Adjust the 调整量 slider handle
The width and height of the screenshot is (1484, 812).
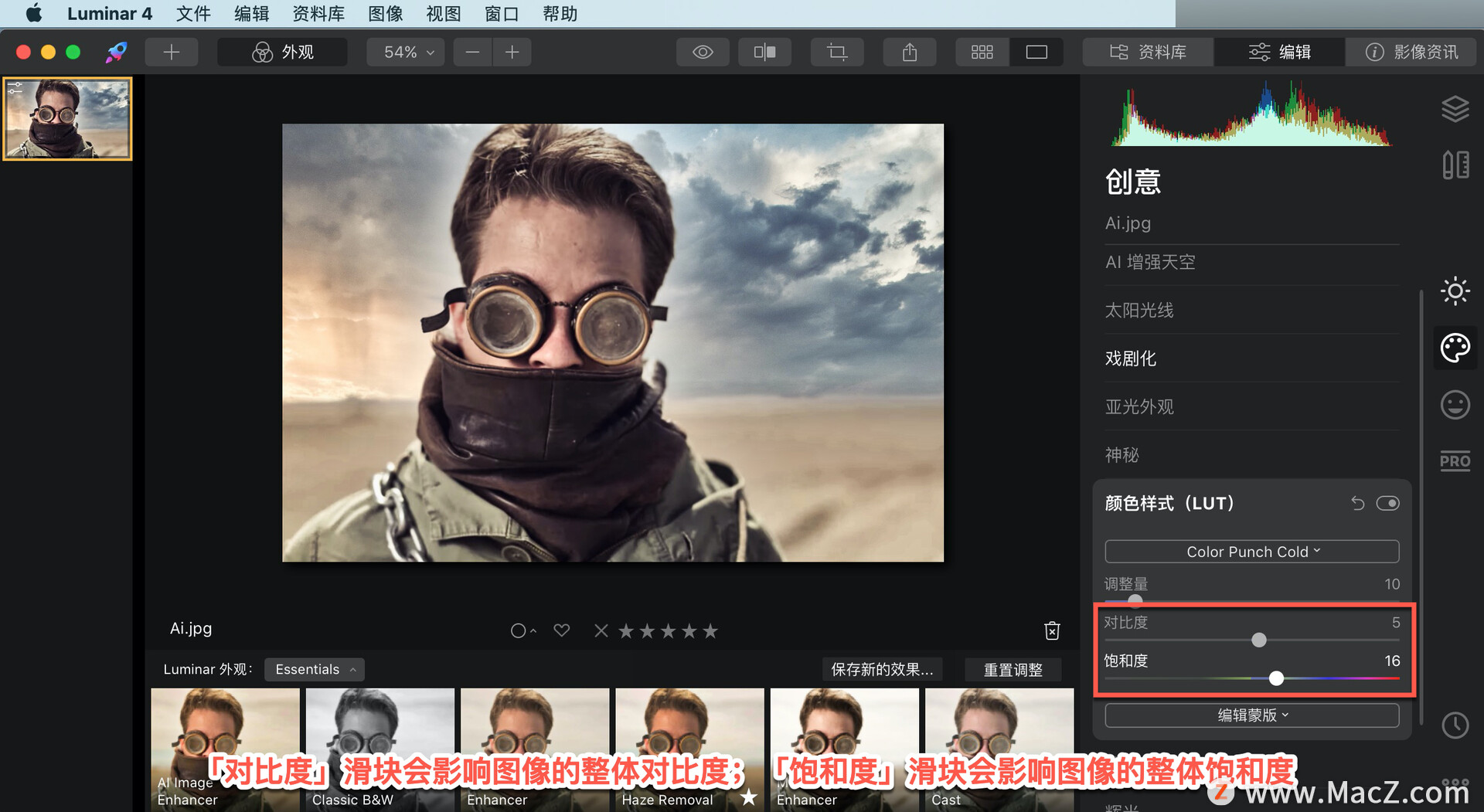click(1135, 600)
